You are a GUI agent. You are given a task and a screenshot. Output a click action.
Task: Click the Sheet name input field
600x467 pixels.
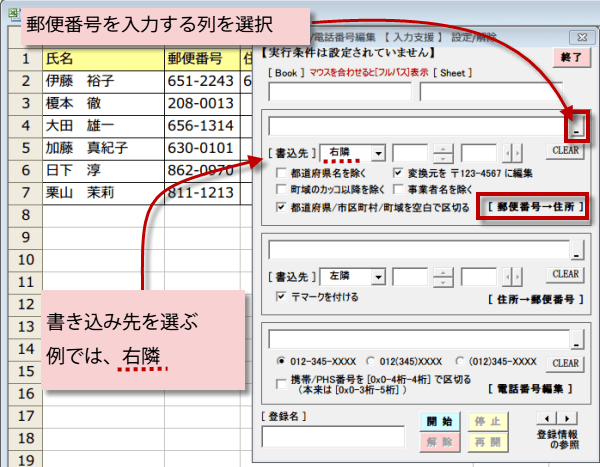point(491,91)
